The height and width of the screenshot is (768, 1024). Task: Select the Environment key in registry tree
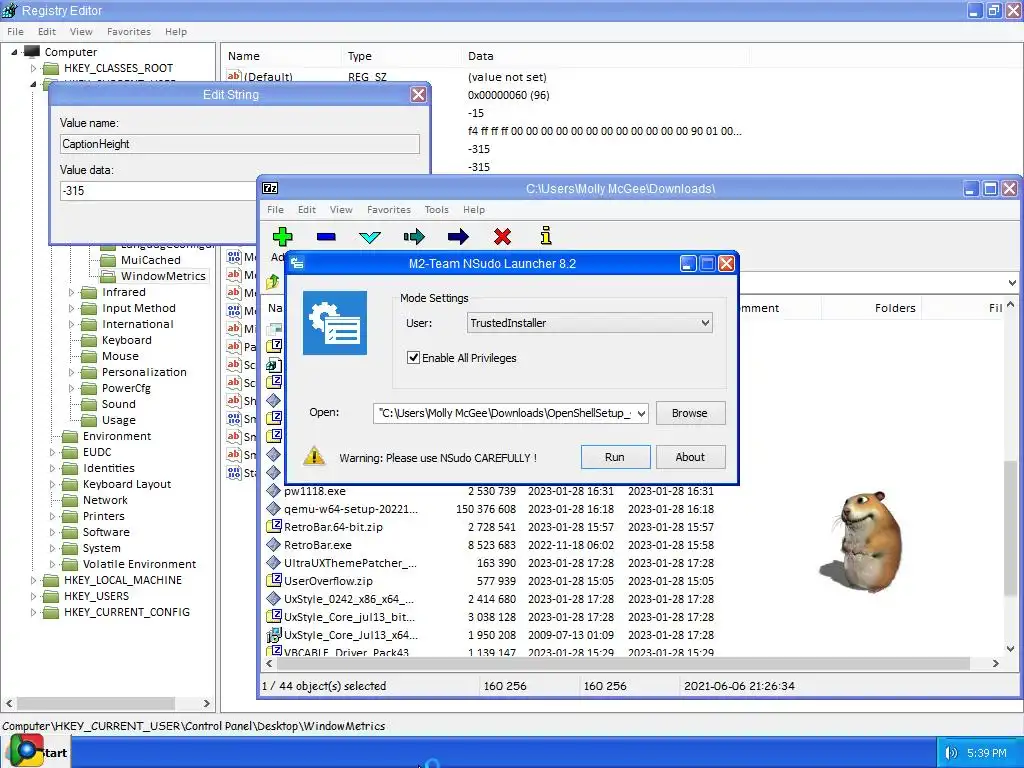117,436
